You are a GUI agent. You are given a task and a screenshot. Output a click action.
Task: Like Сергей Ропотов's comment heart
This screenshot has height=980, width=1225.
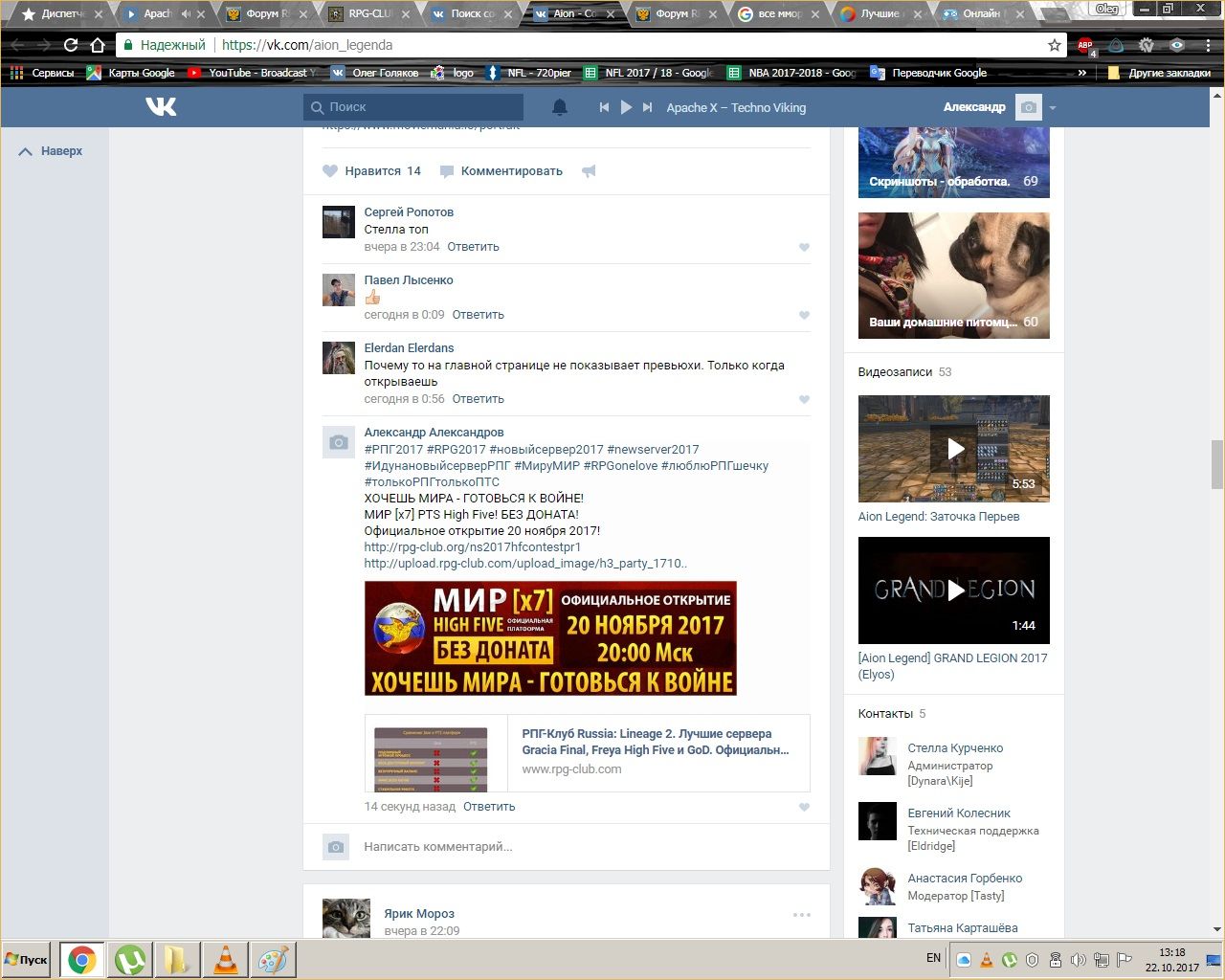pos(804,247)
